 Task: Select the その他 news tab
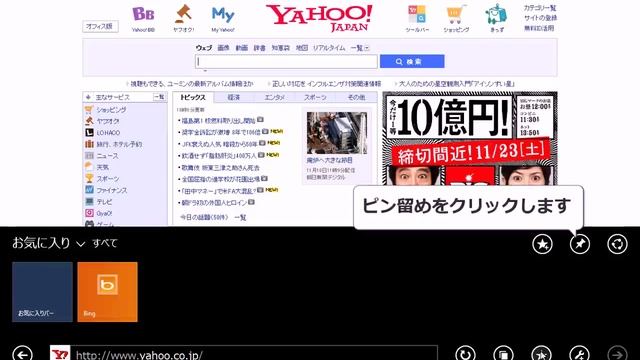click(x=356, y=98)
